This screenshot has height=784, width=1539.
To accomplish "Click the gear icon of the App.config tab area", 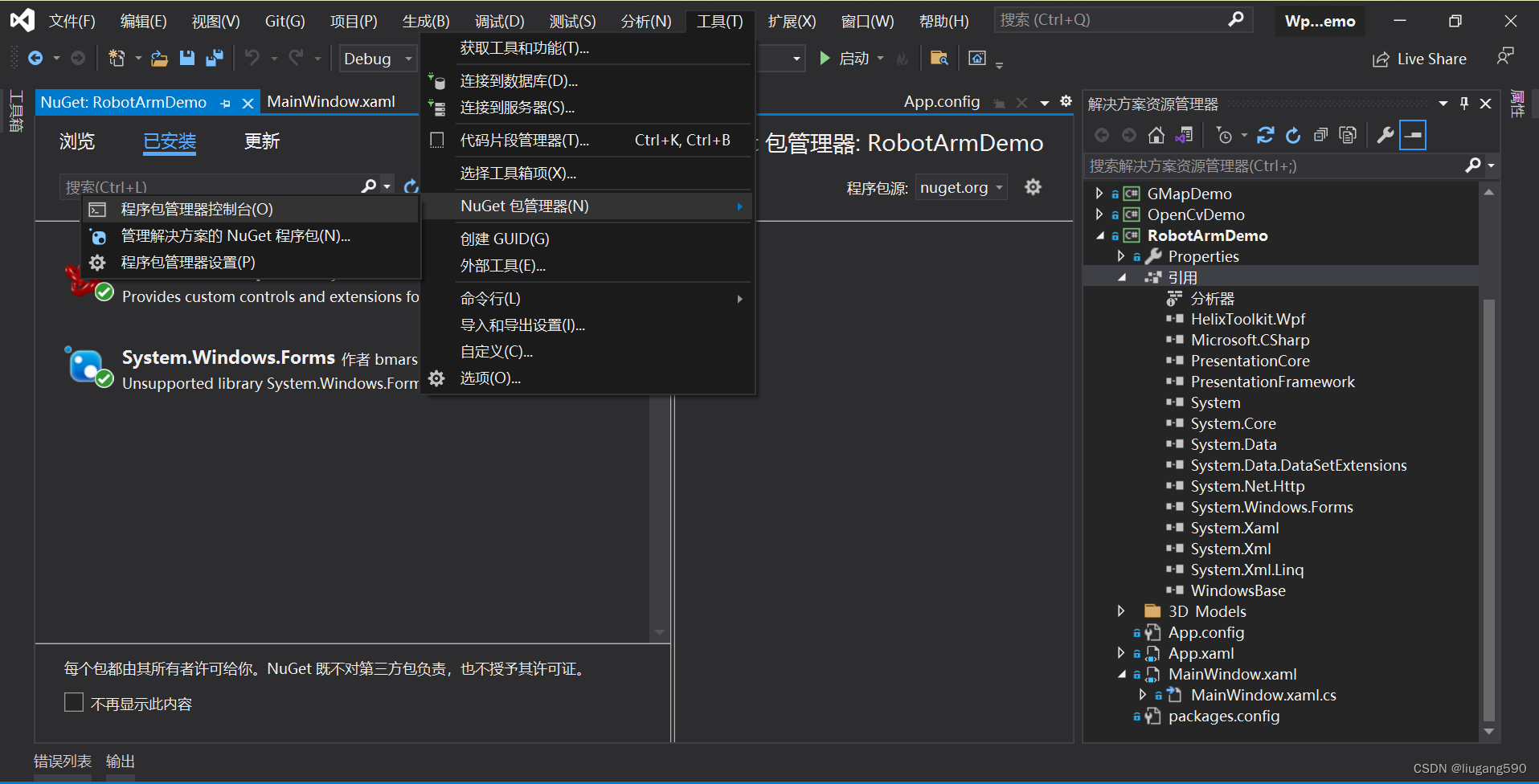I will 1066,101.
